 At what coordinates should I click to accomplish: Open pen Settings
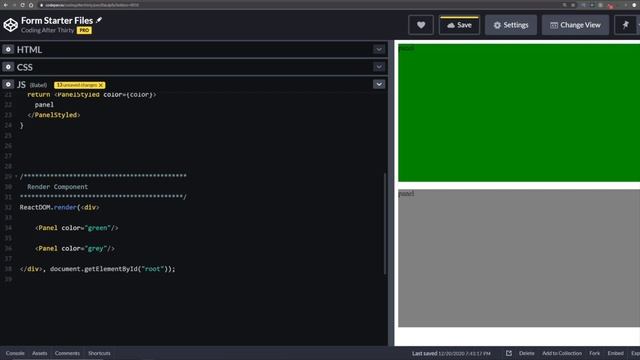pos(511,25)
